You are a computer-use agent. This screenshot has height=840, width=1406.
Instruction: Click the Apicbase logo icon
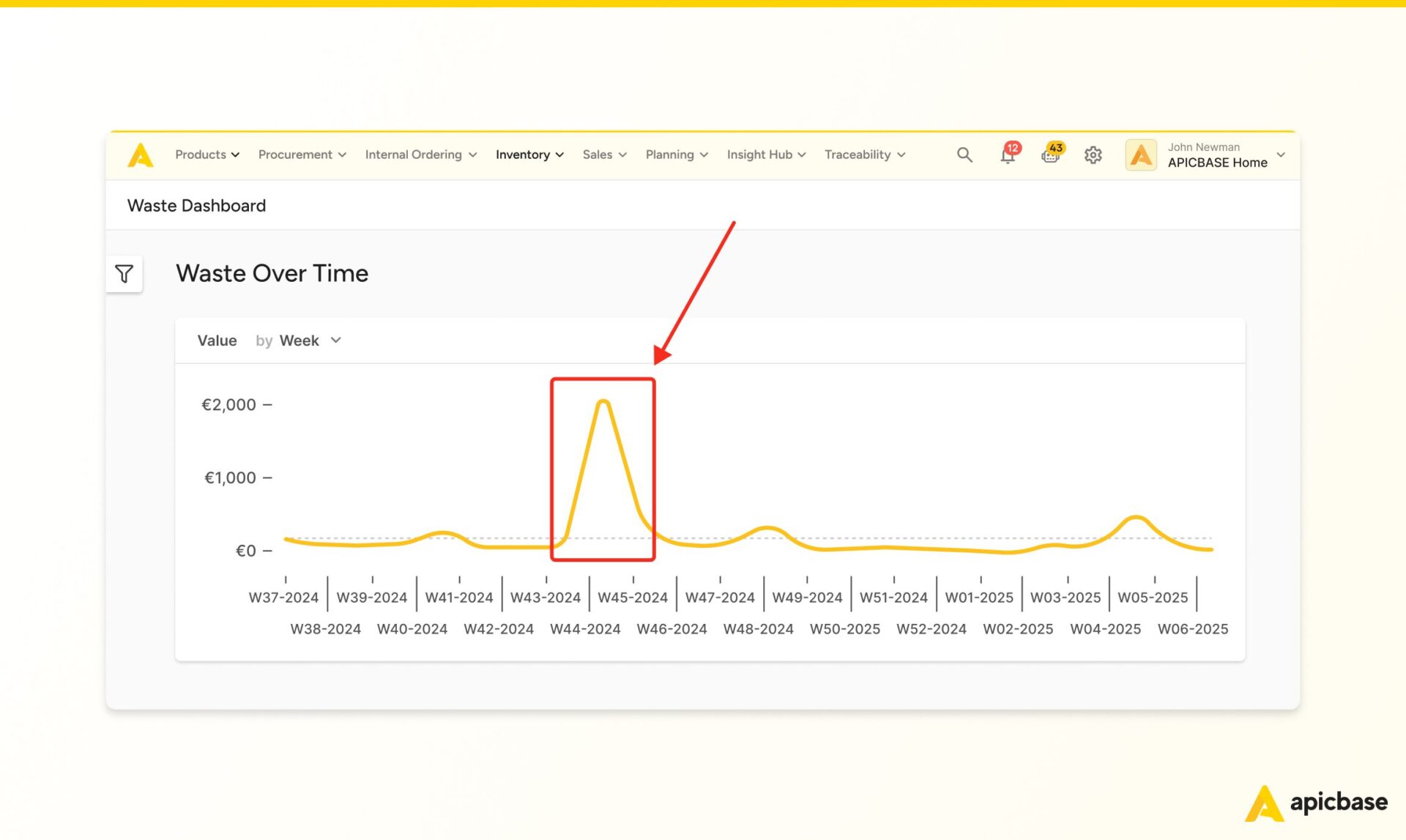(140, 154)
